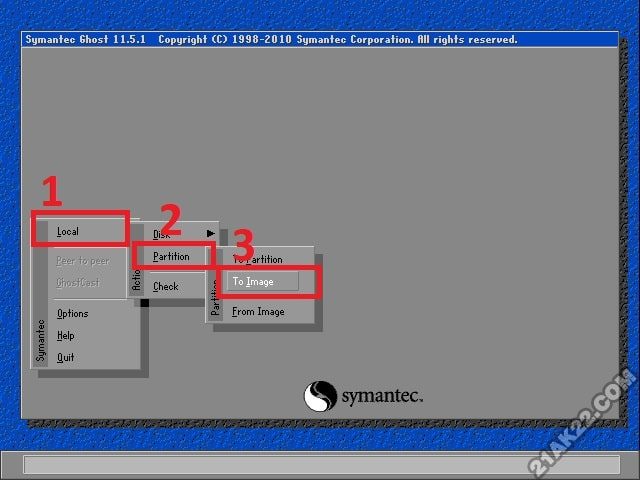
Task: Select the Peer to peer entry
Action: 83,261
